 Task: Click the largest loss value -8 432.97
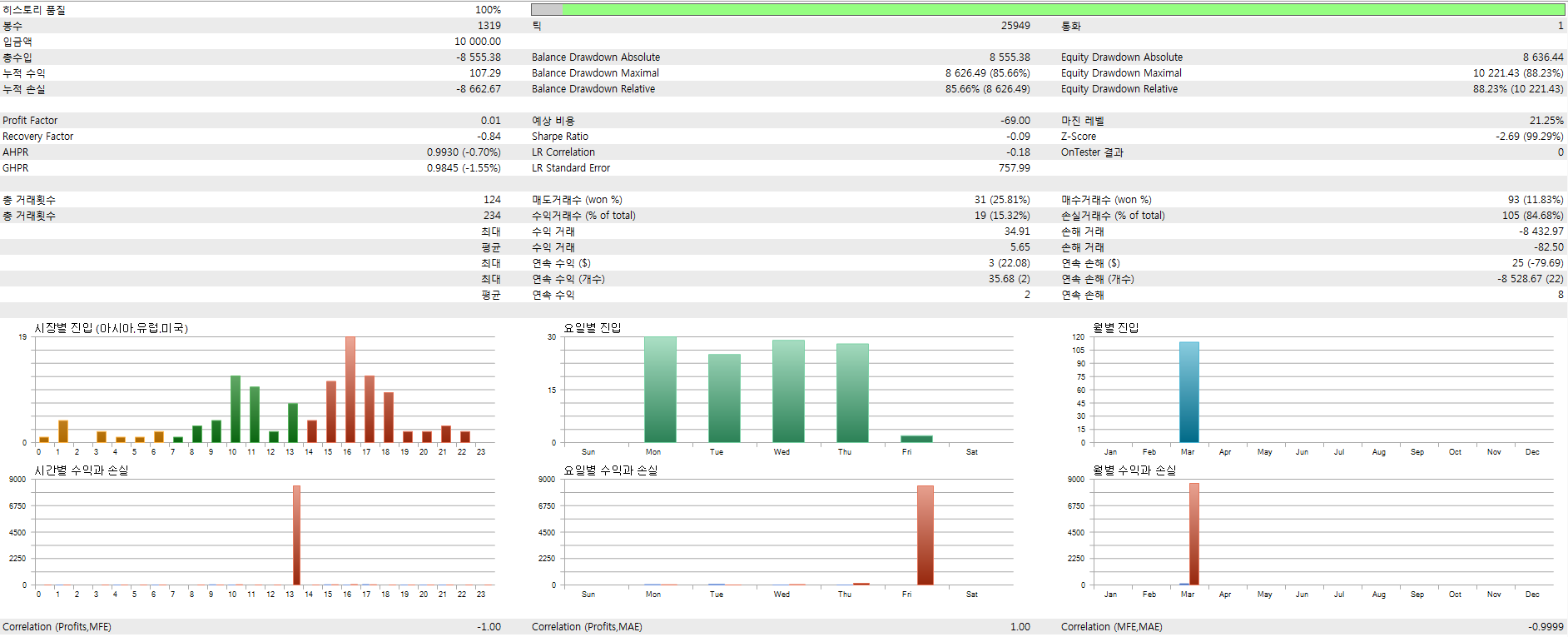point(1541,231)
